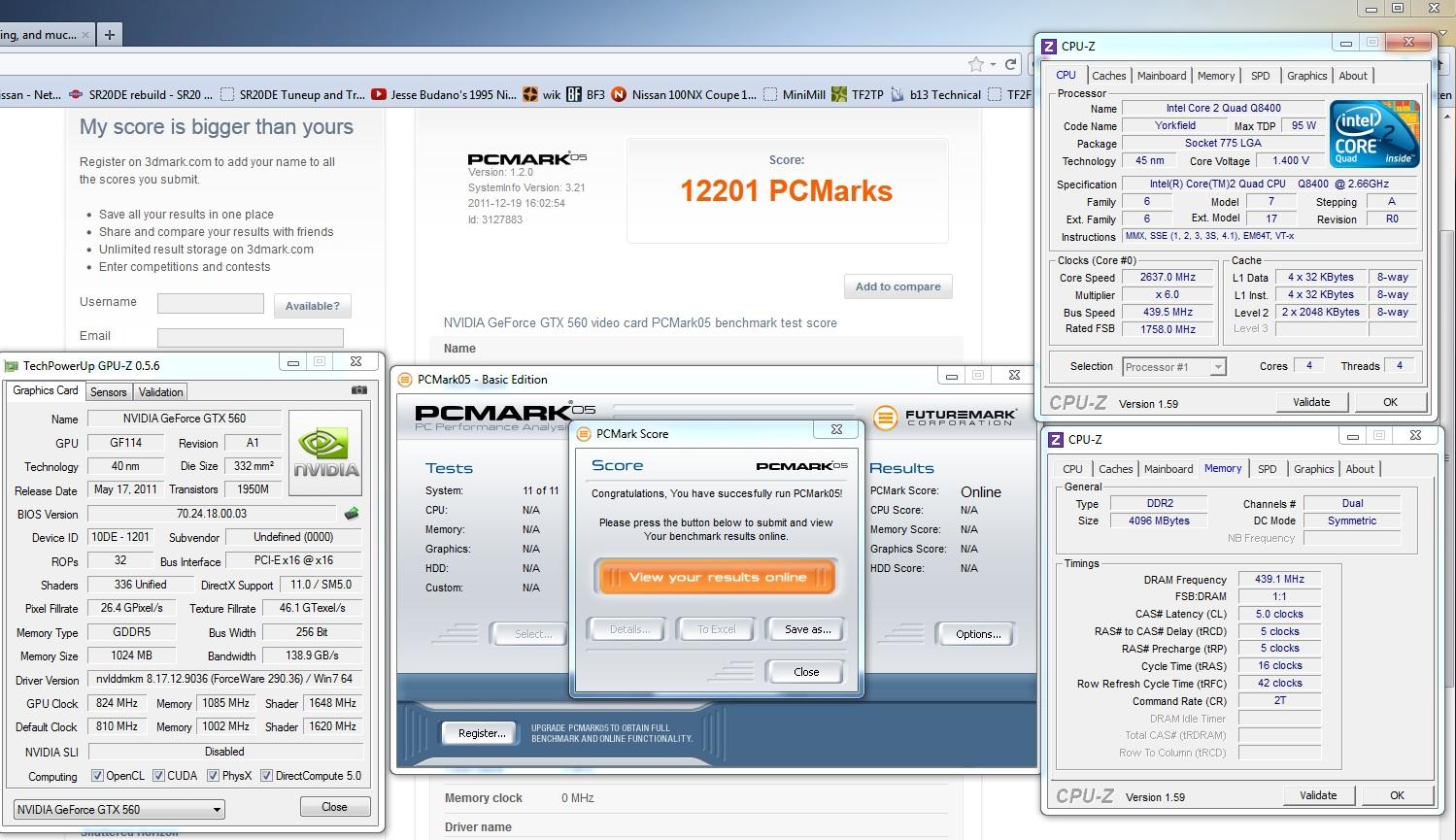Click the GPU-Z title bar app icon
This screenshot has height=840, width=1456.
tap(12, 366)
